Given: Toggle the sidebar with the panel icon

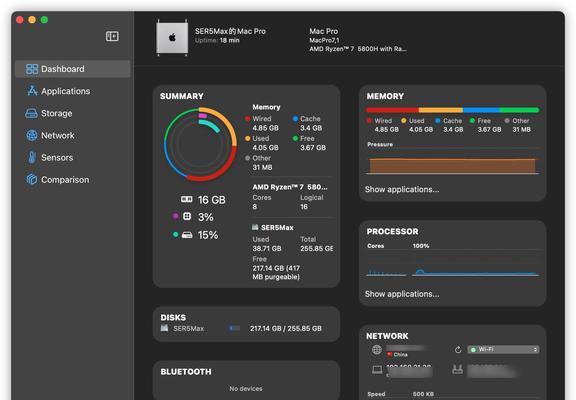Looking at the screenshot, I should tap(112, 36).
